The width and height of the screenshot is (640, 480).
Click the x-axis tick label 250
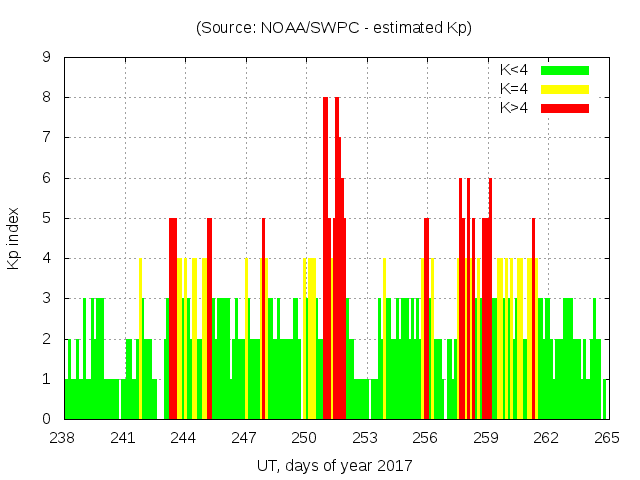(304, 438)
